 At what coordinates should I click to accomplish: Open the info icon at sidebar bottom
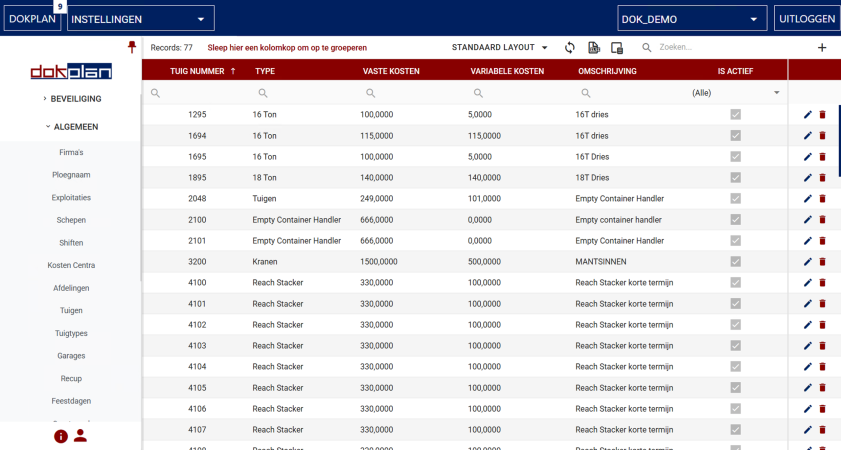pos(61,436)
